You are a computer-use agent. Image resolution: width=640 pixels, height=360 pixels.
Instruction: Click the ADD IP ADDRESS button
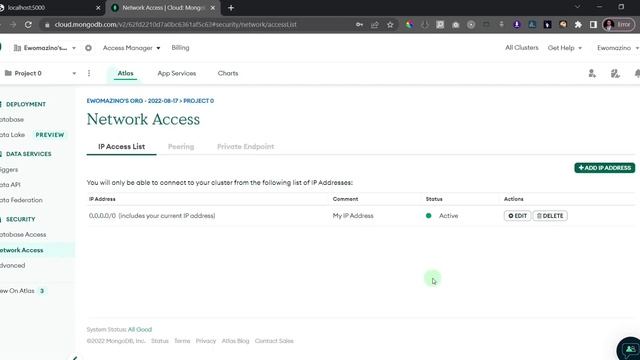604,168
